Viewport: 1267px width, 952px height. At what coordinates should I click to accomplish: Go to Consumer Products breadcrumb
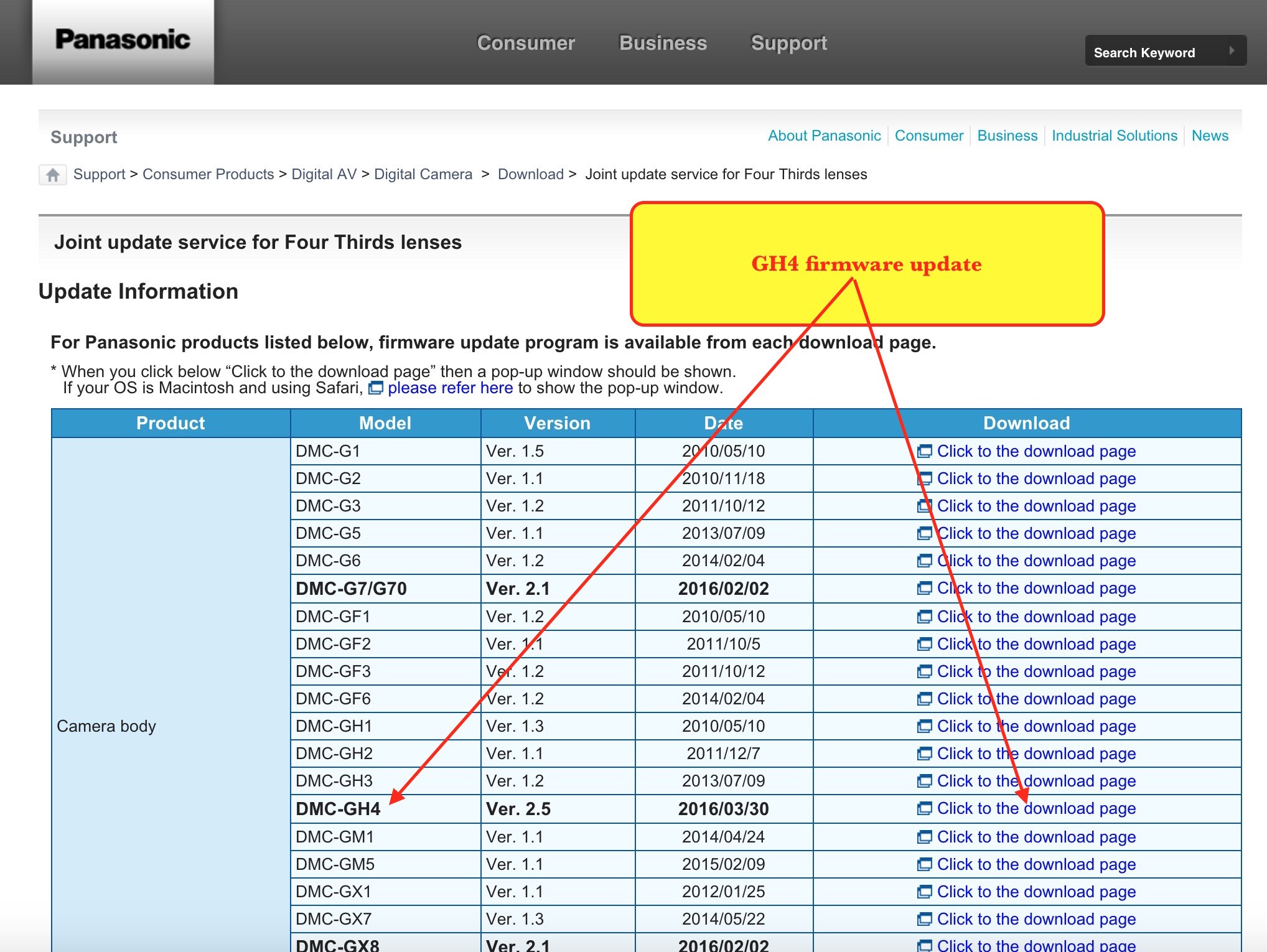(208, 175)
